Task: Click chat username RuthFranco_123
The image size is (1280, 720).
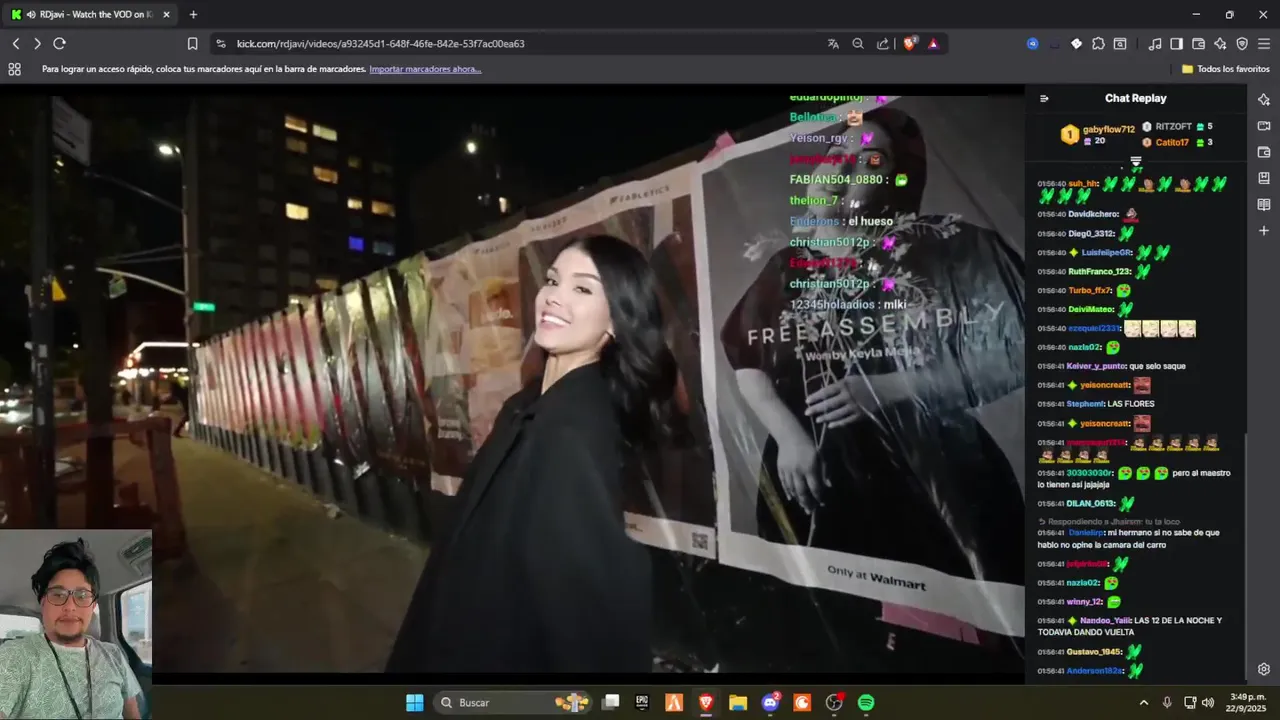Action: pyautogui.click(x=1099, y=271)
